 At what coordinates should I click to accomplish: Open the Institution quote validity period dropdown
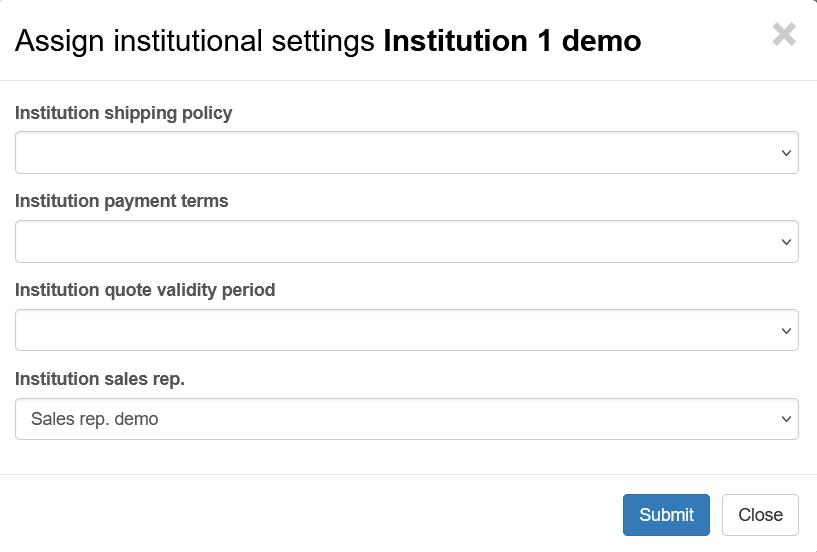406,330
